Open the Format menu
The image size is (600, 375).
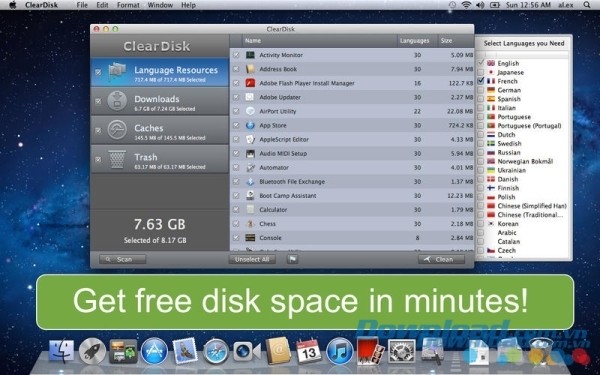128,5
